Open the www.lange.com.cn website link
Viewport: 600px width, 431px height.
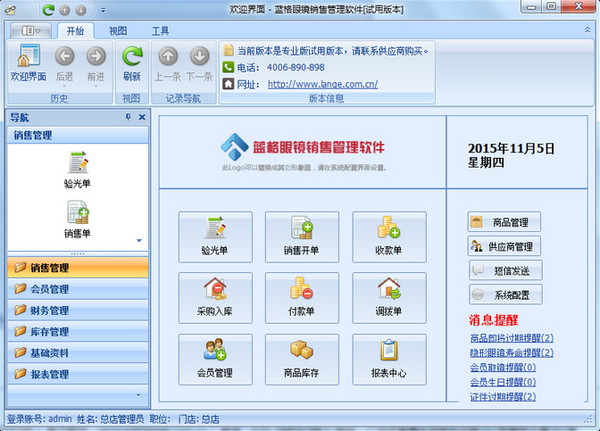[323, 84]
